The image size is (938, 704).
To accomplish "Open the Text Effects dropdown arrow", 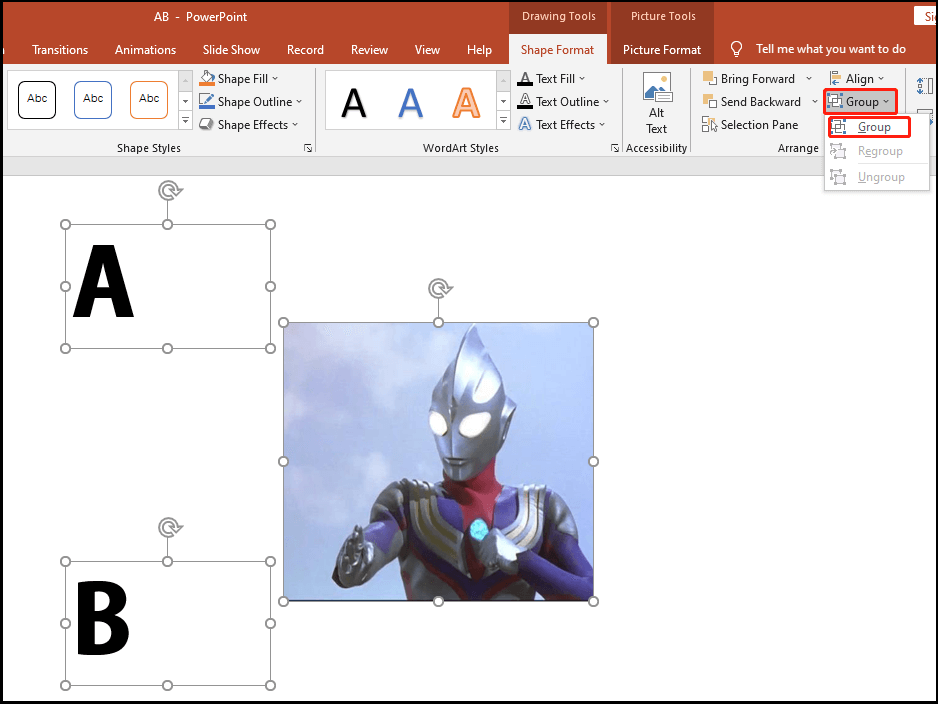I will (602, 124).
